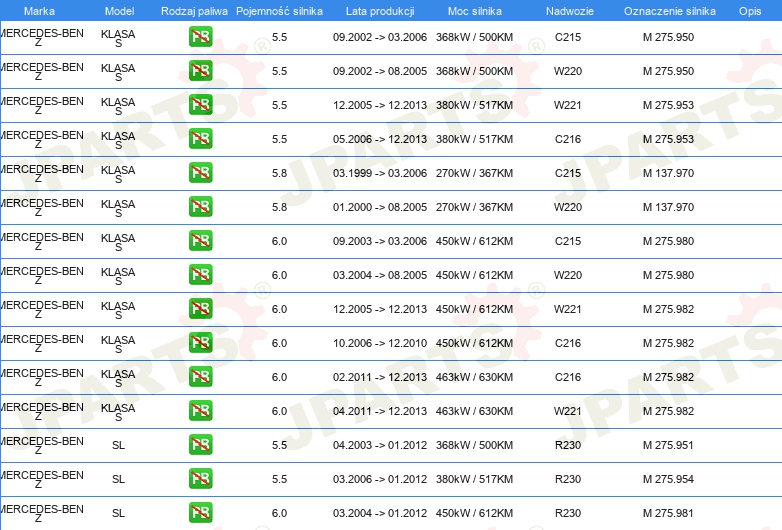Click the Nadwozie column header
782x530 pixels.
pos(570,11)
